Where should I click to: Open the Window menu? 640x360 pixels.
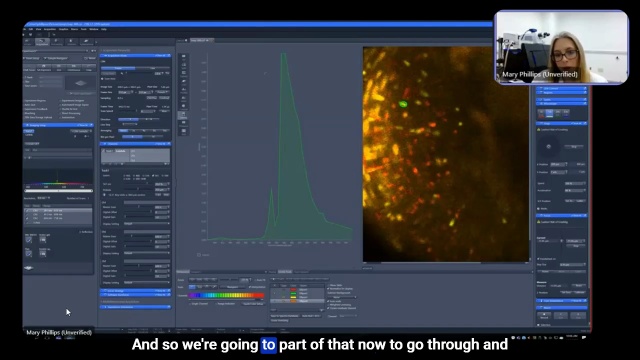point(93,29)
